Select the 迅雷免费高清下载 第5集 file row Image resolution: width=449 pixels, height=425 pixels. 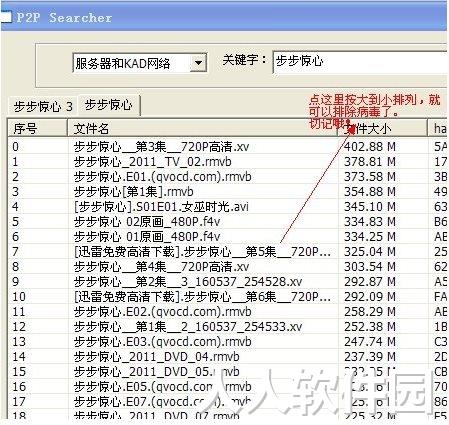tap(202, 252)
